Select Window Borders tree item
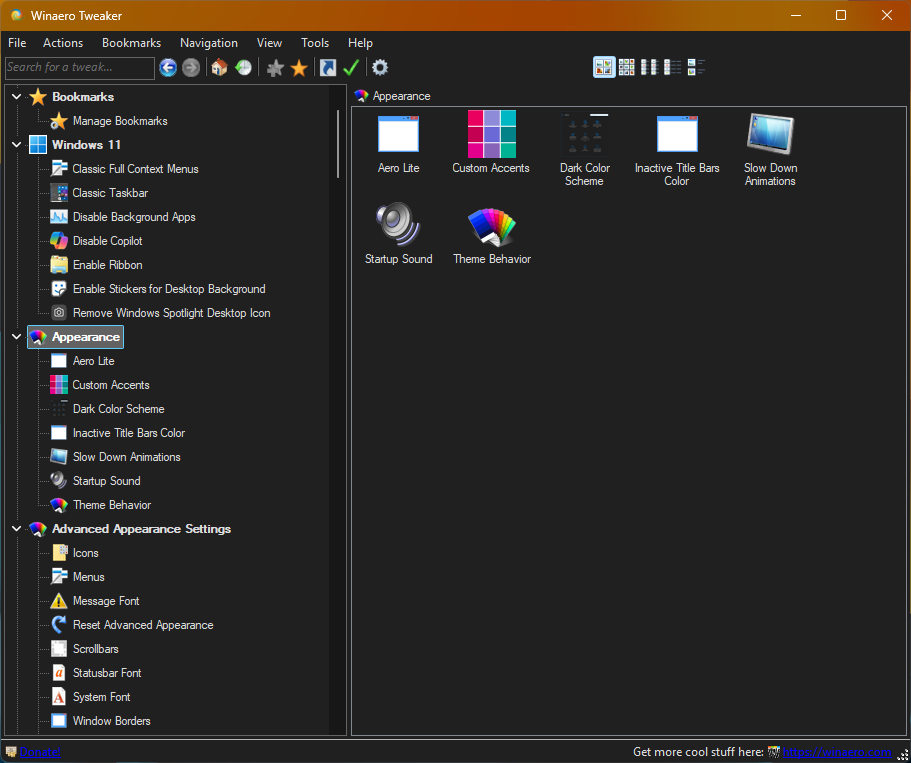The width and height of the screenshot is (911, 763). (112, 721)
